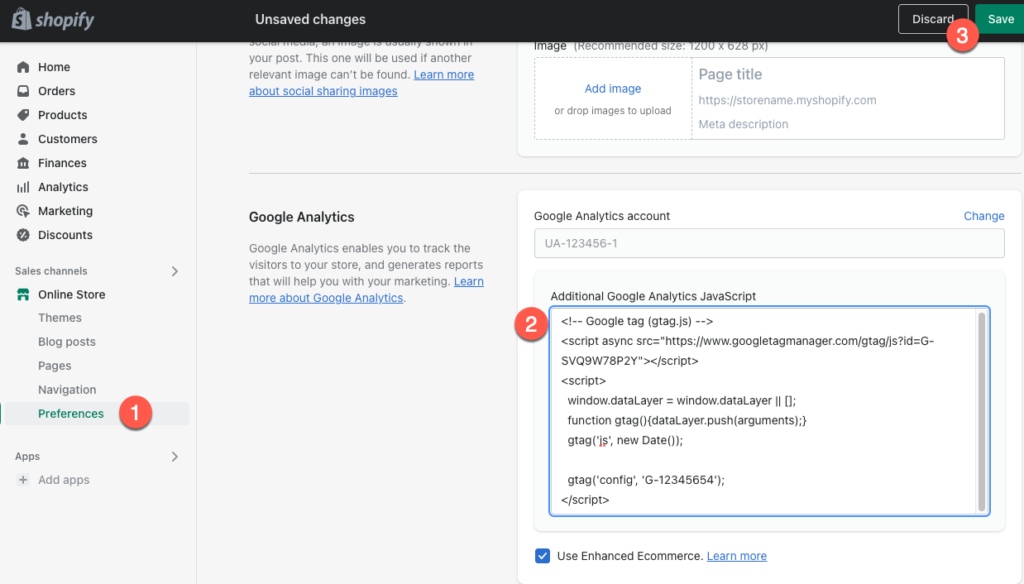This screenshot has width=1024, height=584.
Task: Open Navigation under Online Store
Action: [67, 389]
